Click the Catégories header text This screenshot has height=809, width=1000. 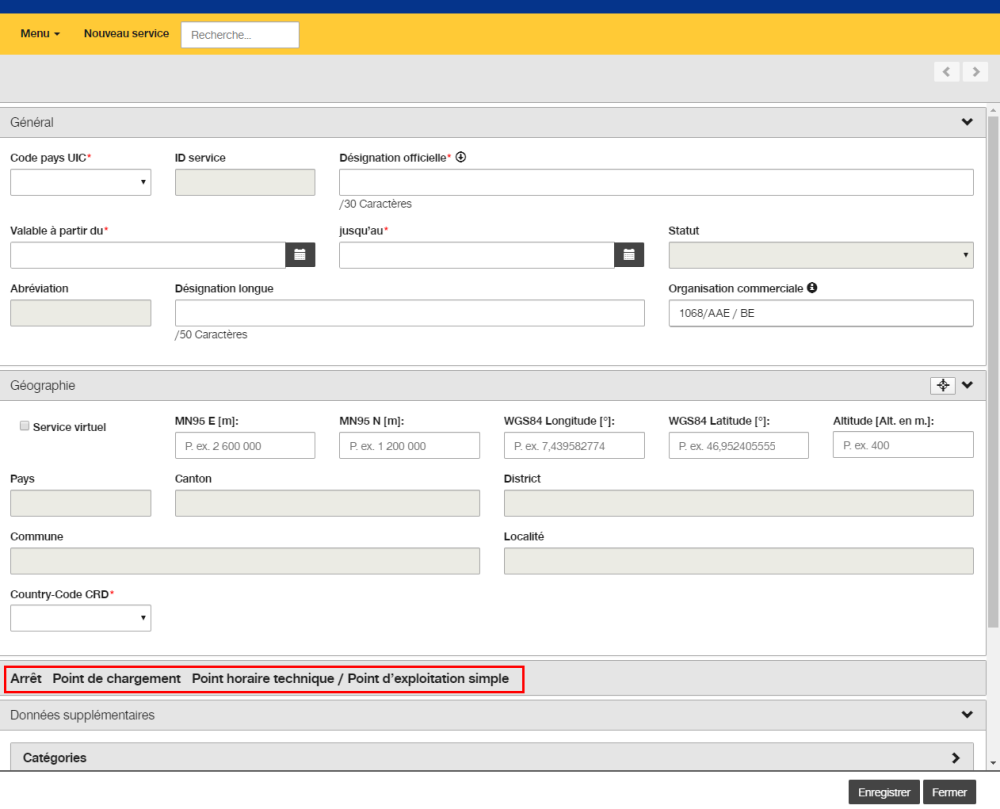point(55,757)
